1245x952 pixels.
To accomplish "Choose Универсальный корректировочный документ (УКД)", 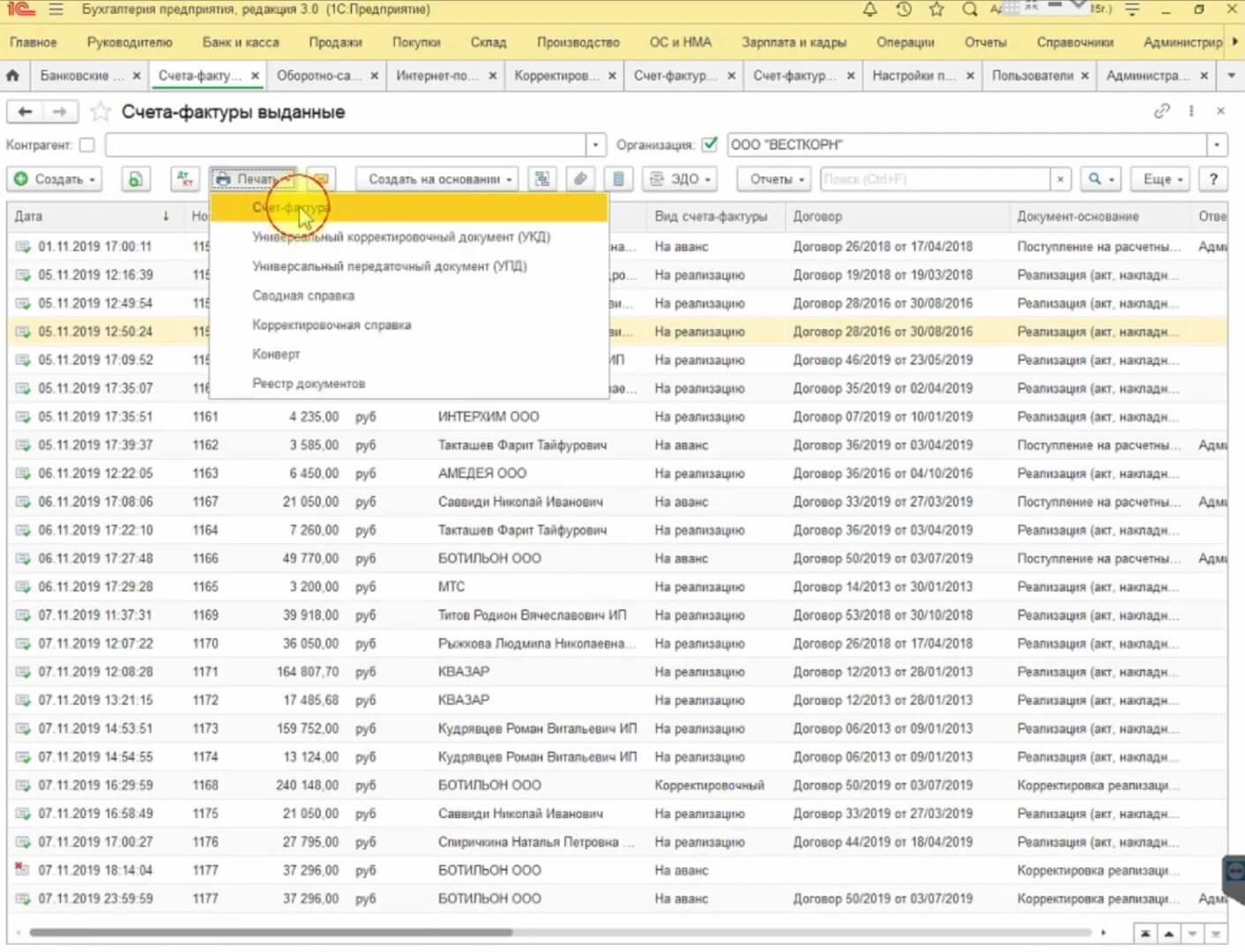I will tap(409, 237).
